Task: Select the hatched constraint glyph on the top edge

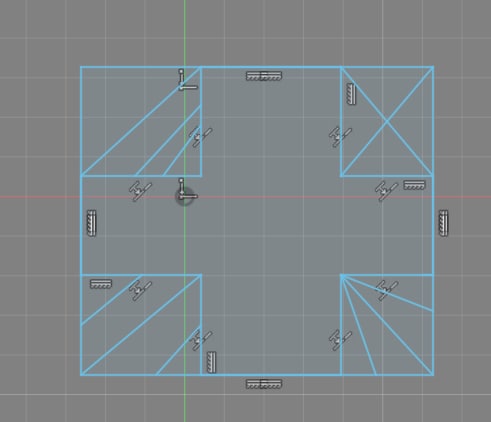Action: (x=264, y=76)
